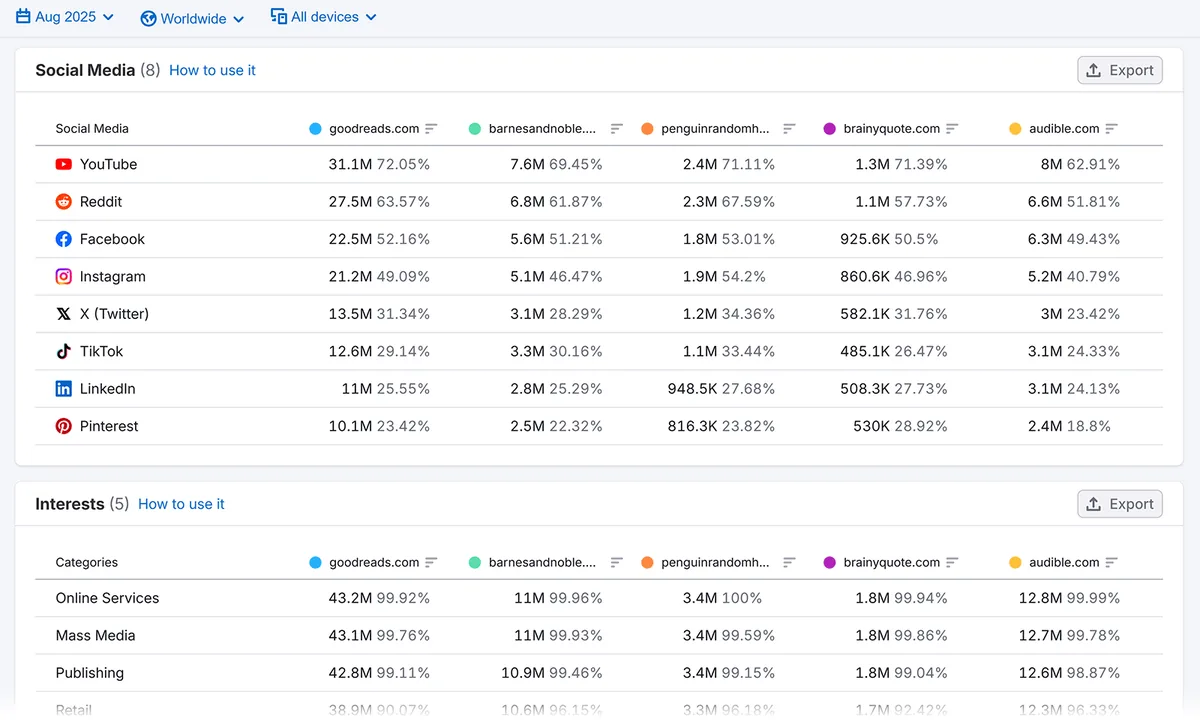The width and height of the screenshot is (1200, 728).
Task: Sort Social Media table by barnesandnoble column
Action: (617, 129)
